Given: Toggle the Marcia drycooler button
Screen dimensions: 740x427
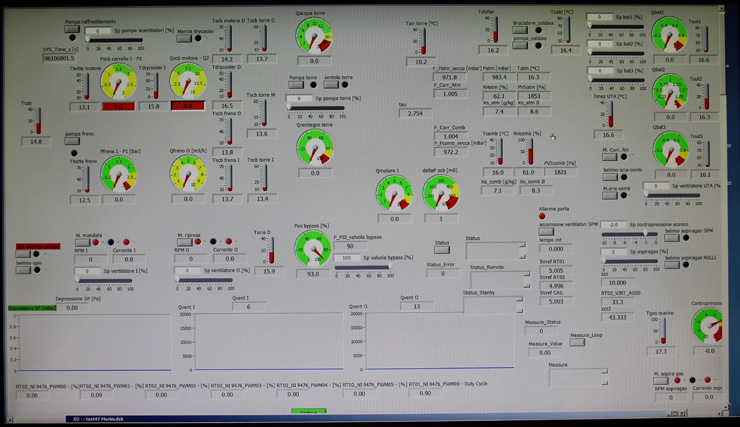Looking at the screenshot, I should (x=184, y=38).
